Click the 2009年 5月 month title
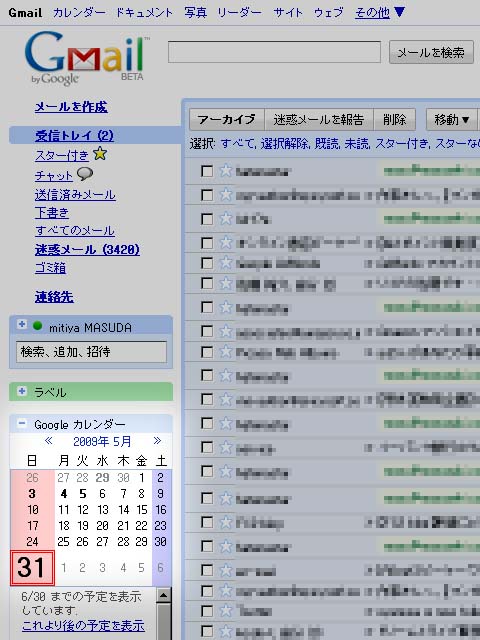The height and width of the screenshot is (640, 480). 102,441
